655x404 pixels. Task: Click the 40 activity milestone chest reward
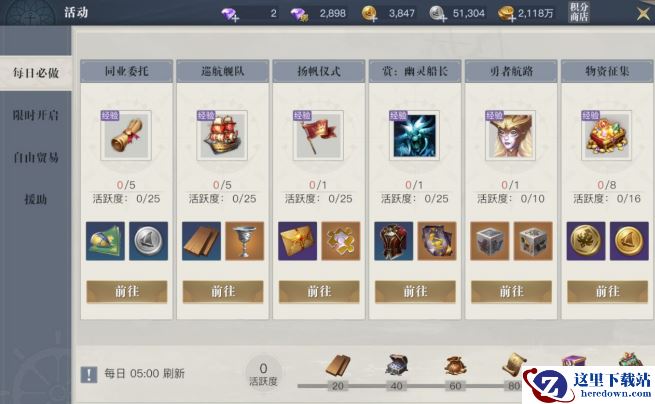[396, 366]
